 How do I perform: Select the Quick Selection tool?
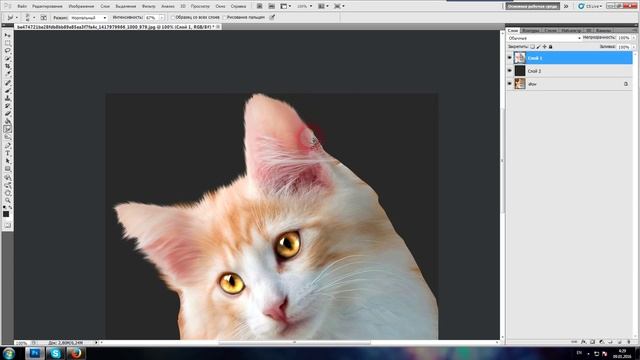pyautogui.click(x=7, y=58)
